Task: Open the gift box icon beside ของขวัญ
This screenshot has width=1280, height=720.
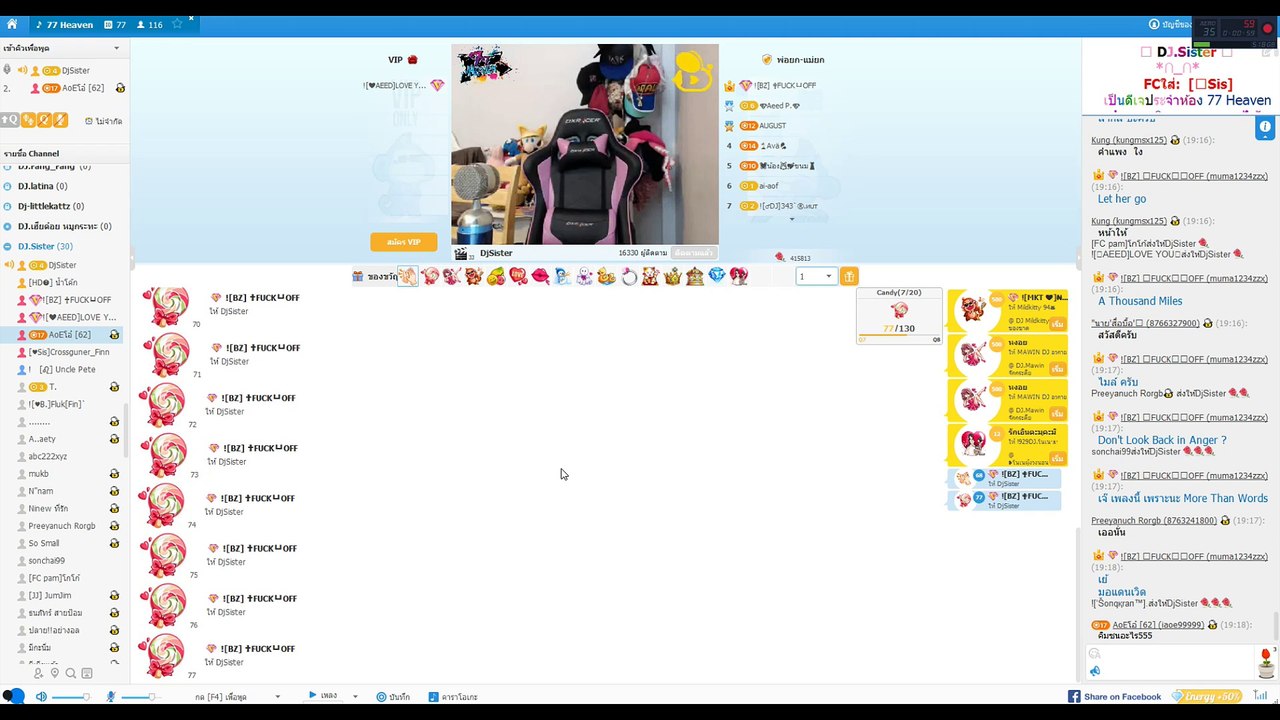Action: pyautogui.click(x=357, y=276)
